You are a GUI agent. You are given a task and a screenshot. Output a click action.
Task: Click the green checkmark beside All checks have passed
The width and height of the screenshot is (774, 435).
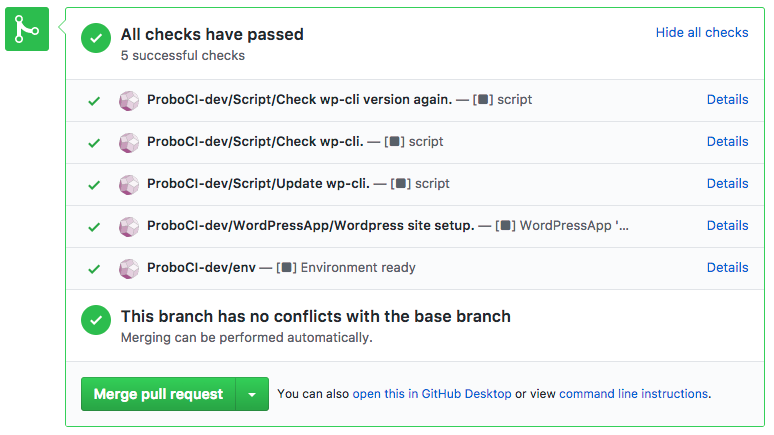(96, 40)
